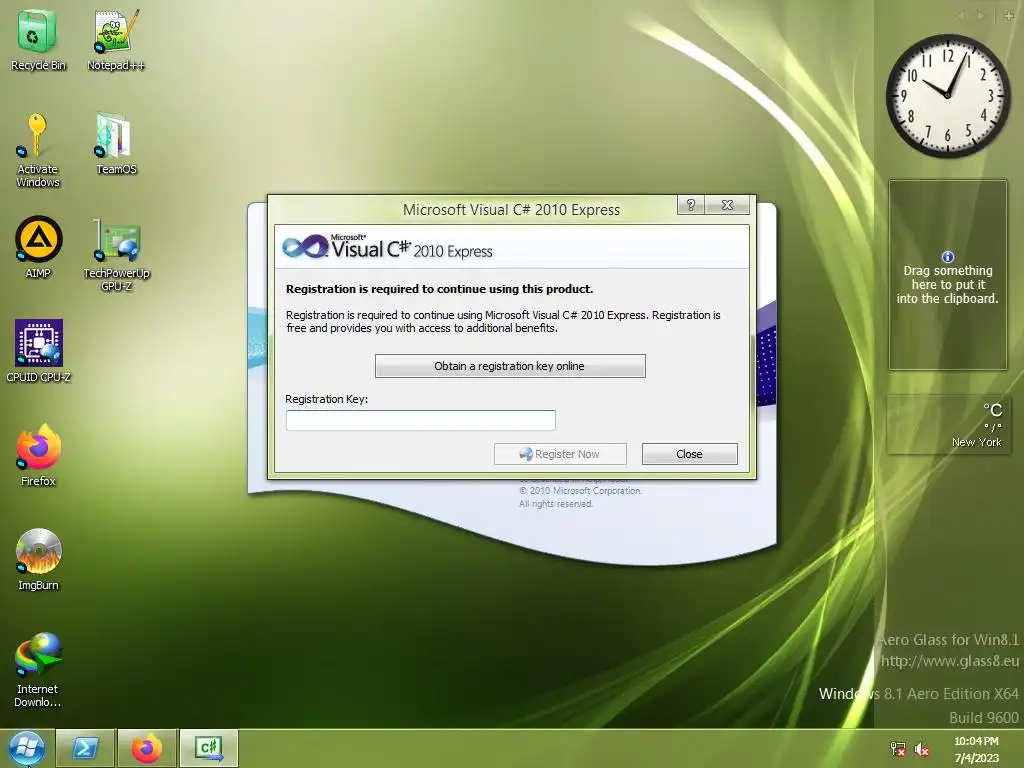Image resolution: width=1024 pixels, height=768 pixels.
Task: Go to next gadget page arrow
Action: [x=980, y=16]
